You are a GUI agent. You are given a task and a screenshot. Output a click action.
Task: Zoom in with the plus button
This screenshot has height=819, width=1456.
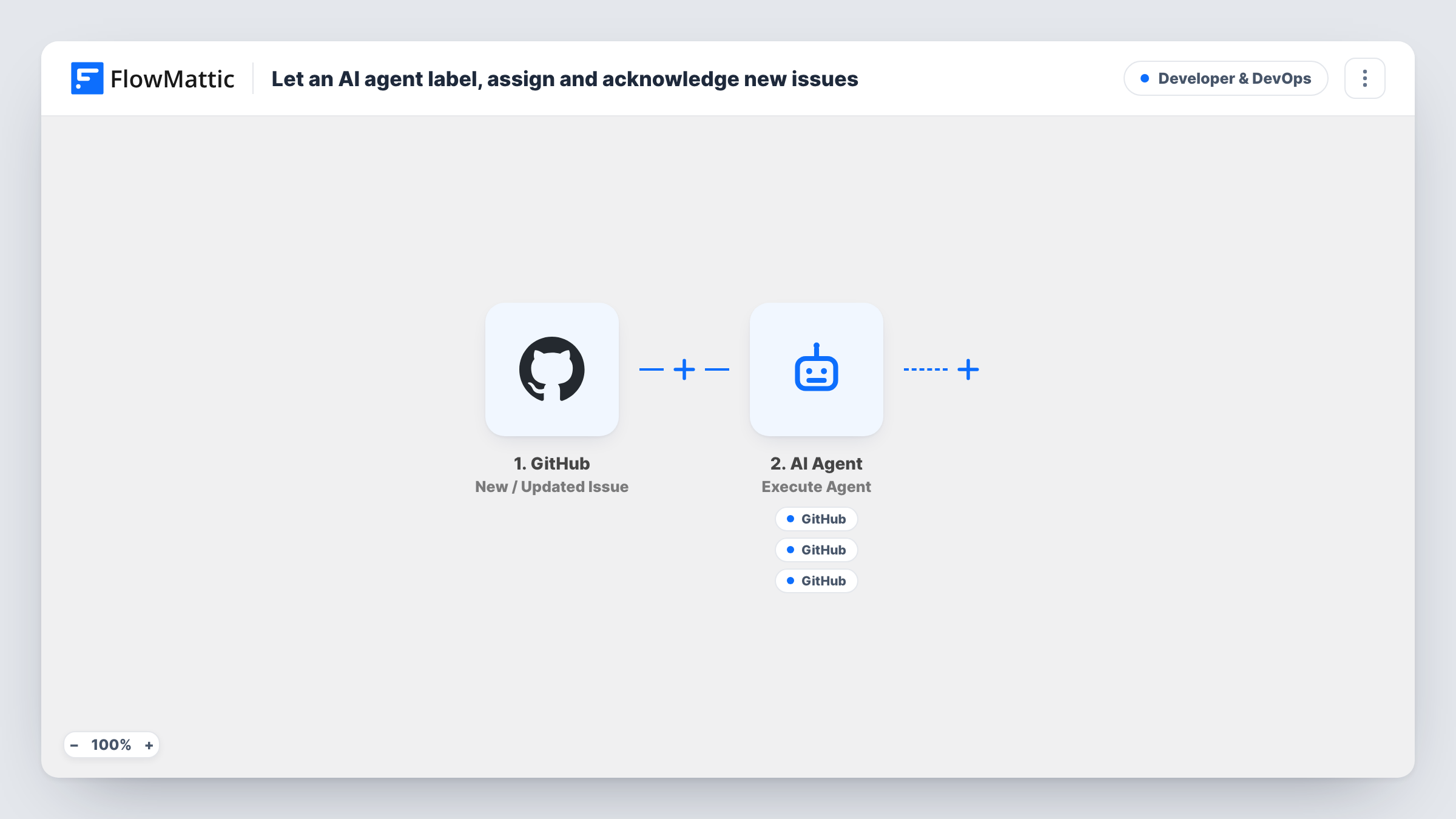click(149, 745)
